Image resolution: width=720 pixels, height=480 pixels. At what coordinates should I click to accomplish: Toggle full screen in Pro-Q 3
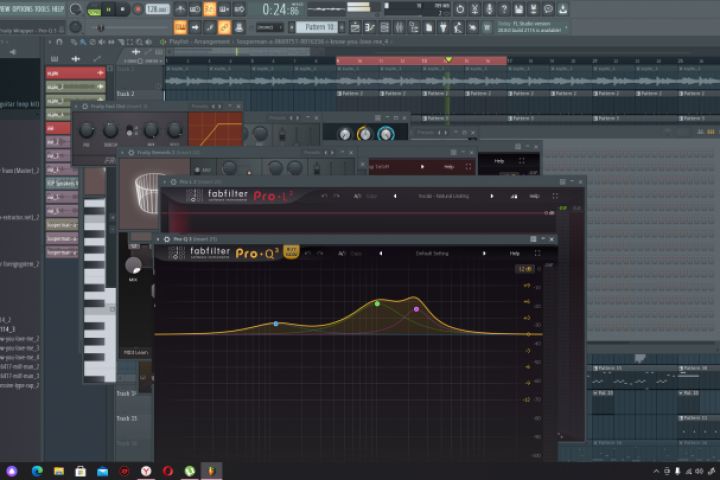[x=537, y=254]
